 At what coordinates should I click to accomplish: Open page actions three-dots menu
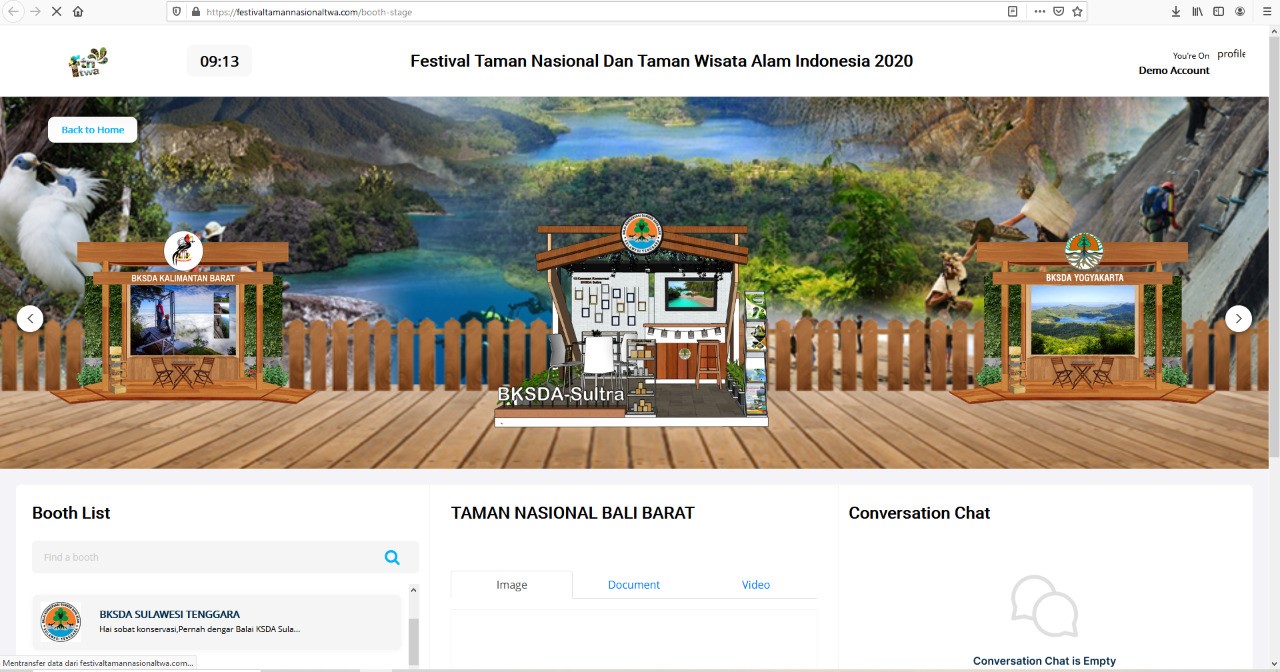pyautogui.click(x=1040, y=12)
